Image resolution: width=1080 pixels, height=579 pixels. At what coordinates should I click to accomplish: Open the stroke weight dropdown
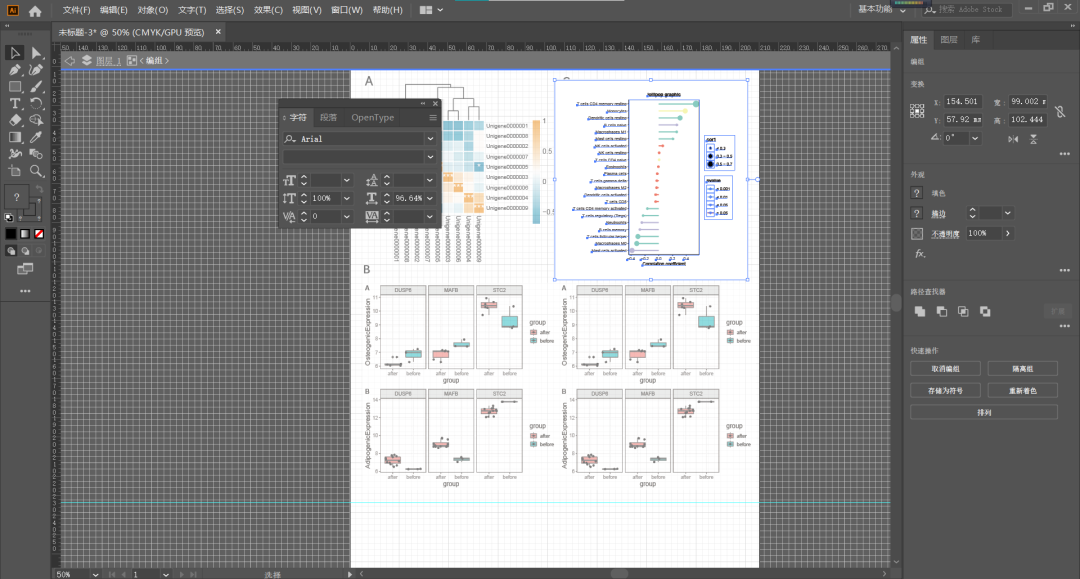coord(1008,213)
